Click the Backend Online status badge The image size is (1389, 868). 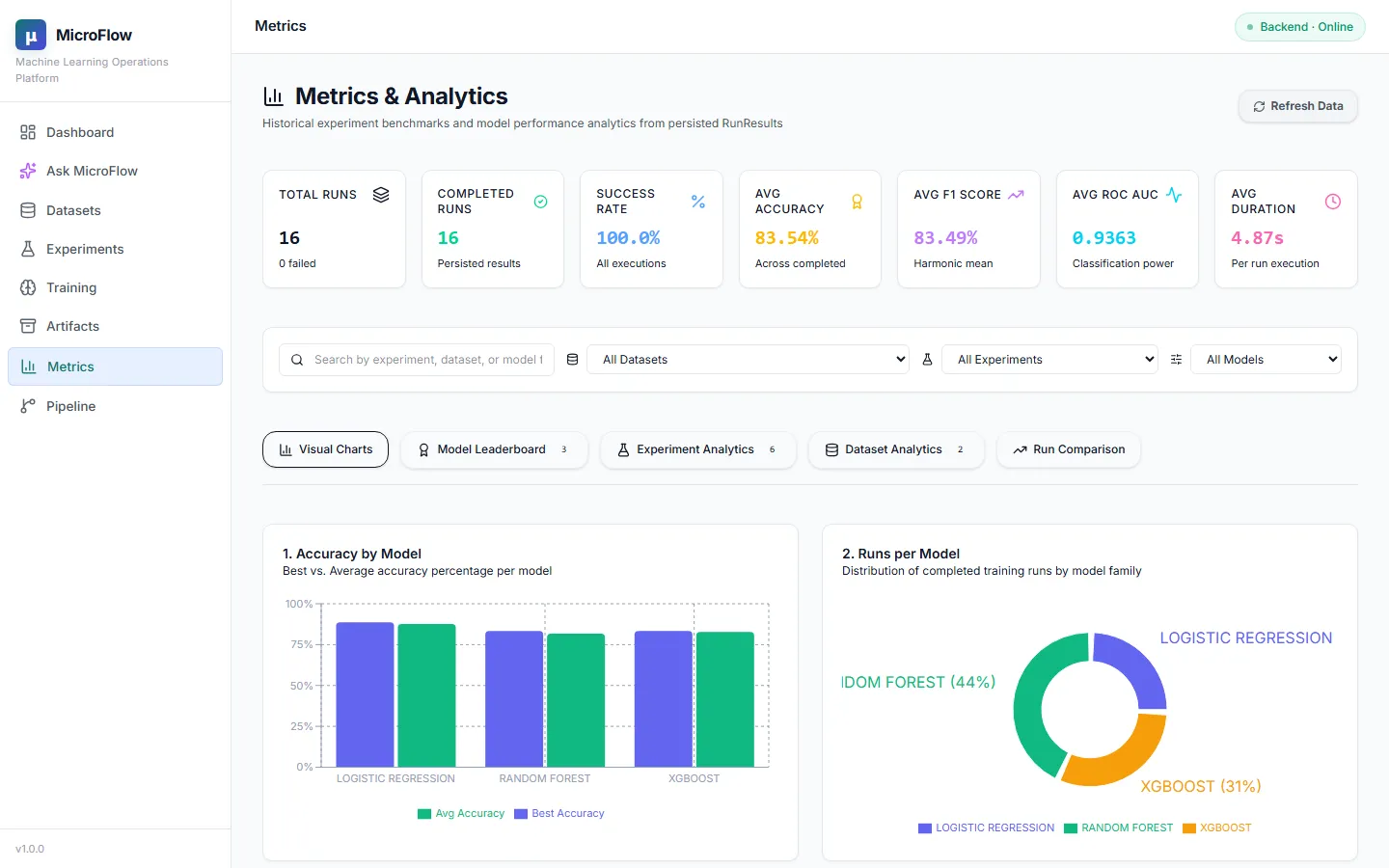(x=1299, y=27)
